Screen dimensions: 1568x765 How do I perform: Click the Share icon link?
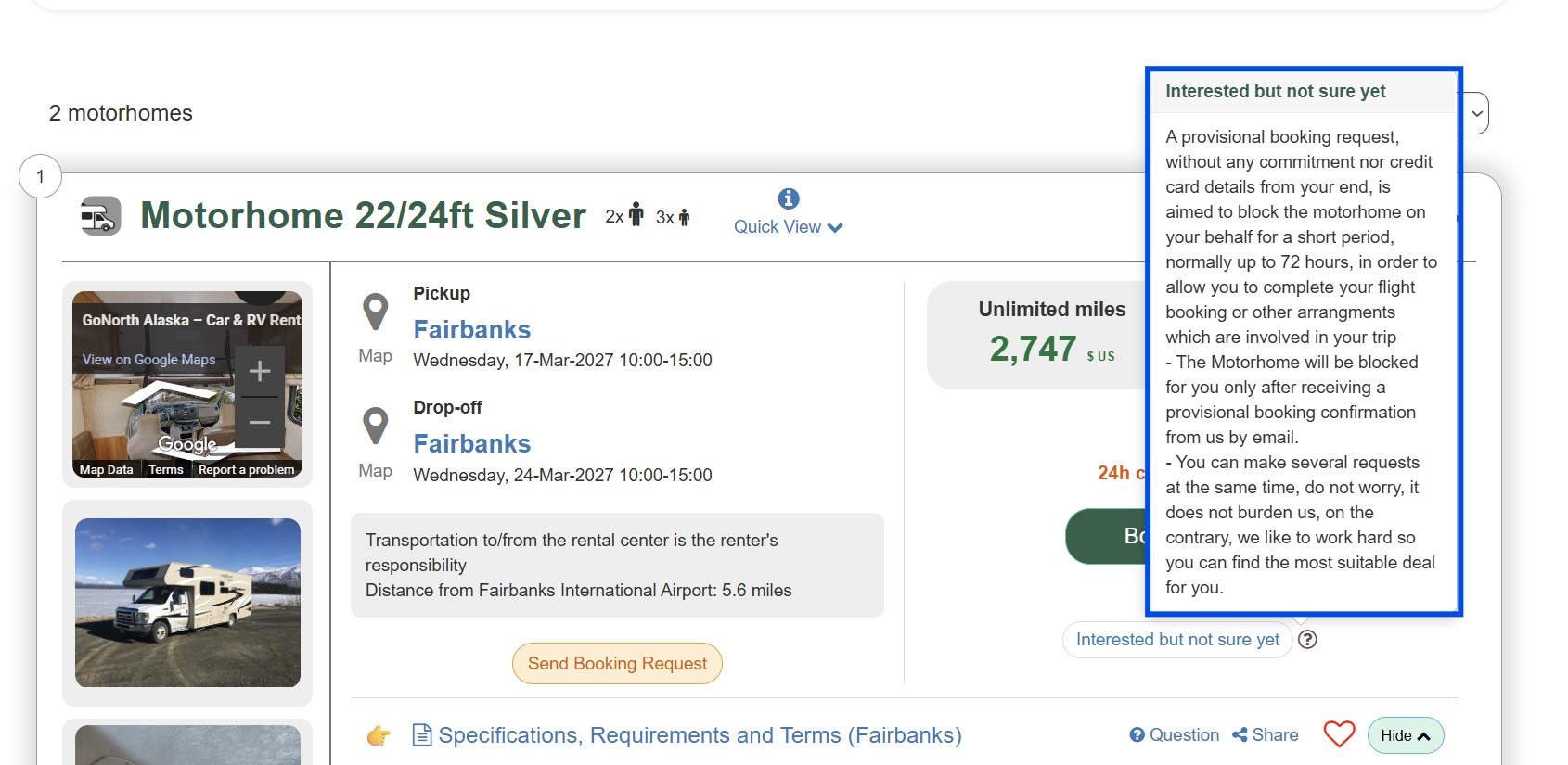click(x=1266, y=735)
